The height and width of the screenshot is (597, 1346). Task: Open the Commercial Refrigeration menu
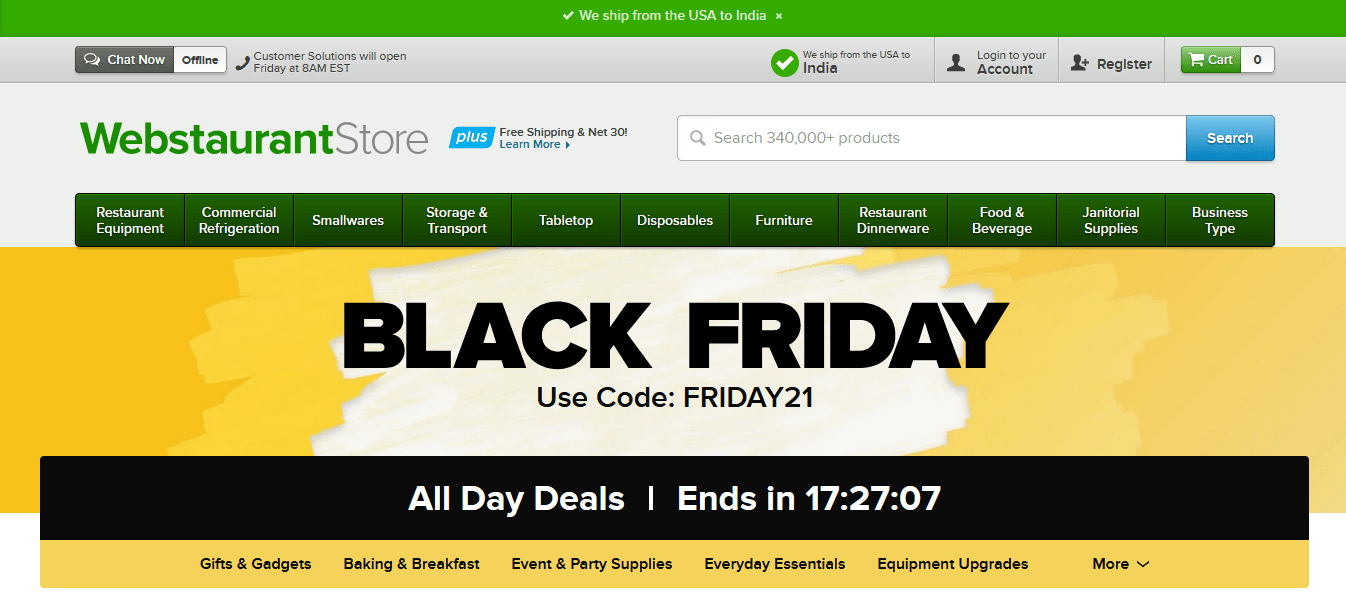[239, 220]
